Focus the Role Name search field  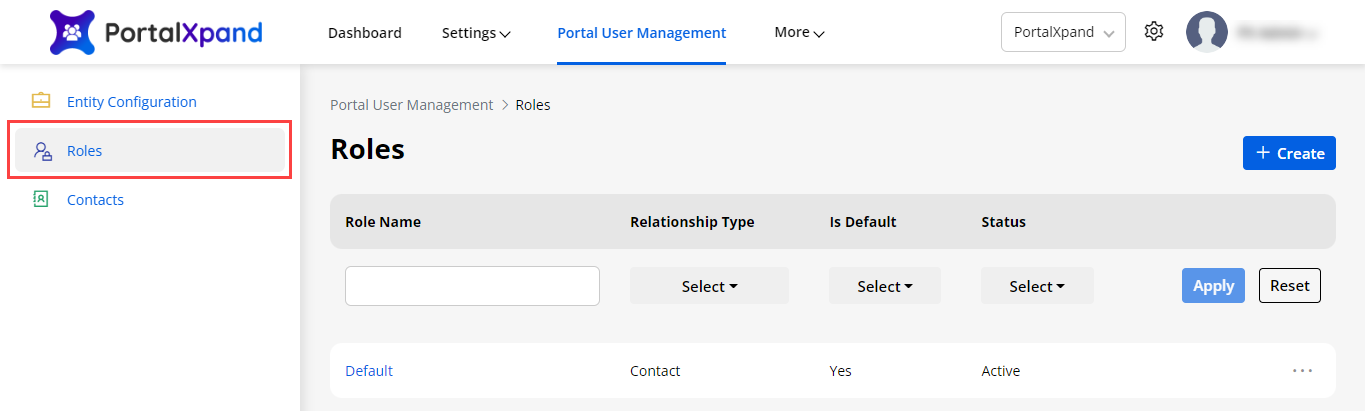pos(472,286)
